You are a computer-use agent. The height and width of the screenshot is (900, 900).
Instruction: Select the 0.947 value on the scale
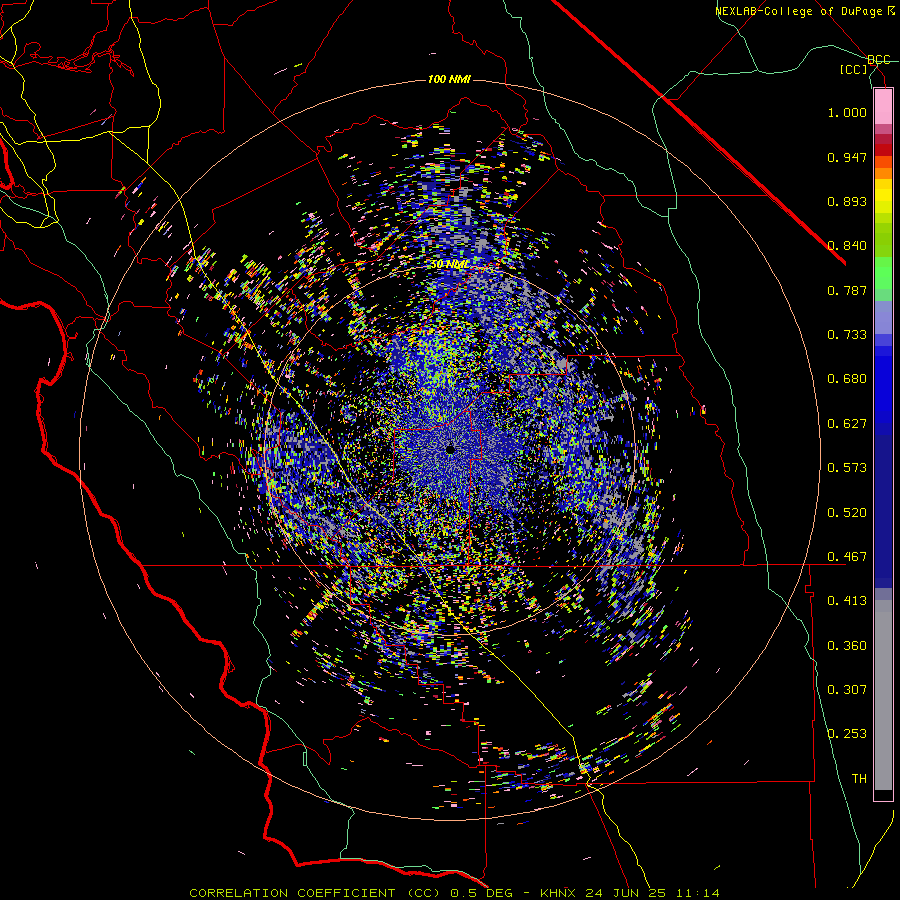pos(847,157)
